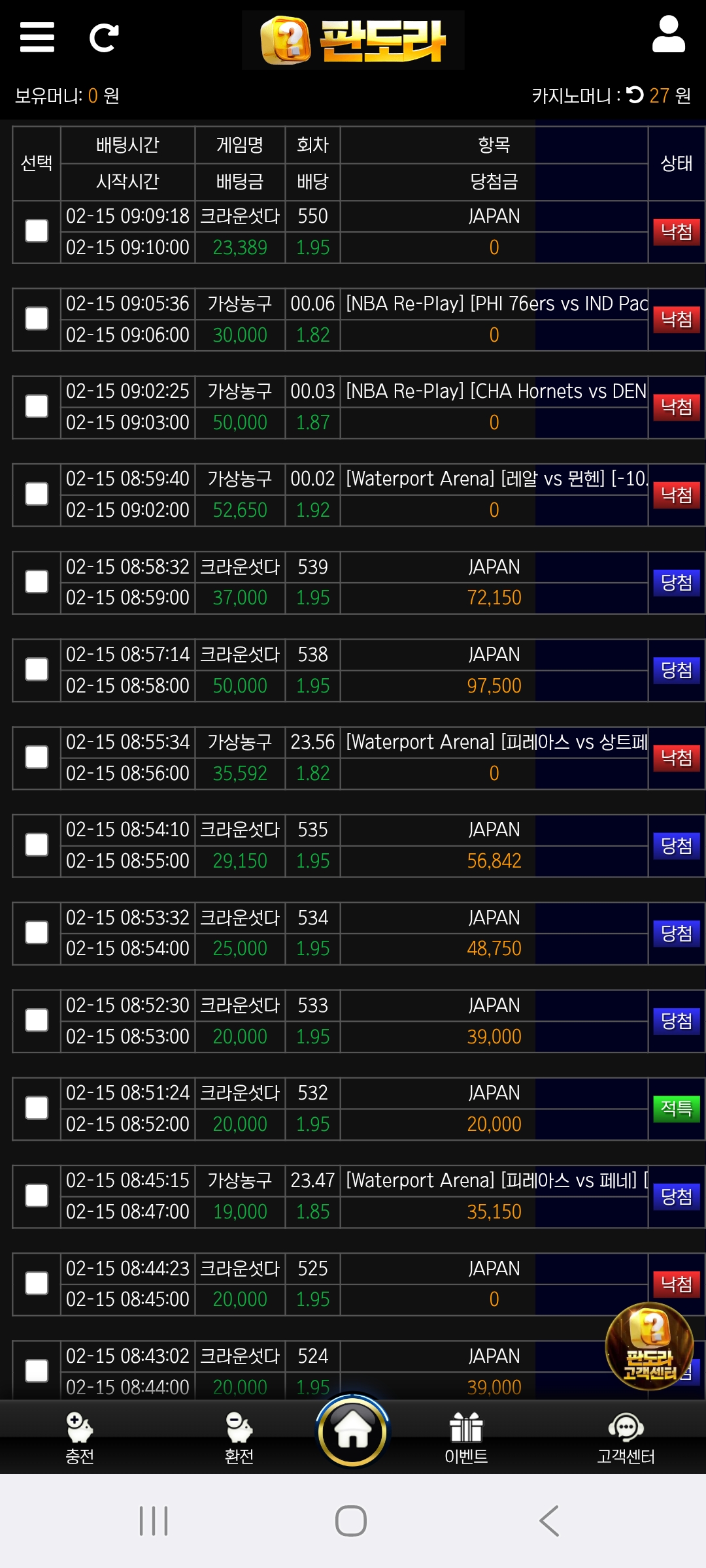Tap 낙첨 status on round 550
This screenshot has width=706, height=1568.
676,232
